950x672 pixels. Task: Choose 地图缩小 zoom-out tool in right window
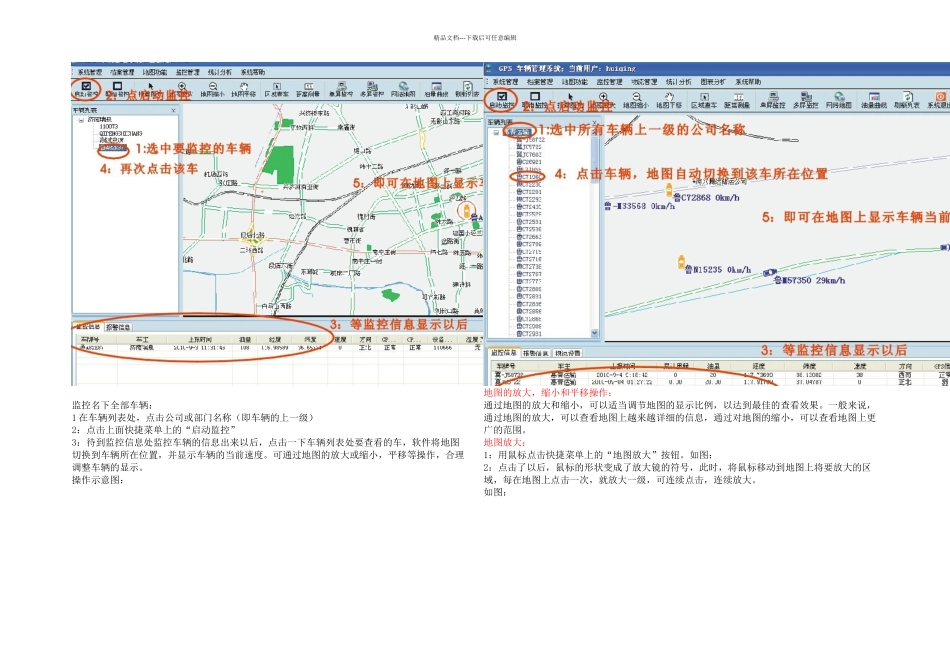(636, 99)
